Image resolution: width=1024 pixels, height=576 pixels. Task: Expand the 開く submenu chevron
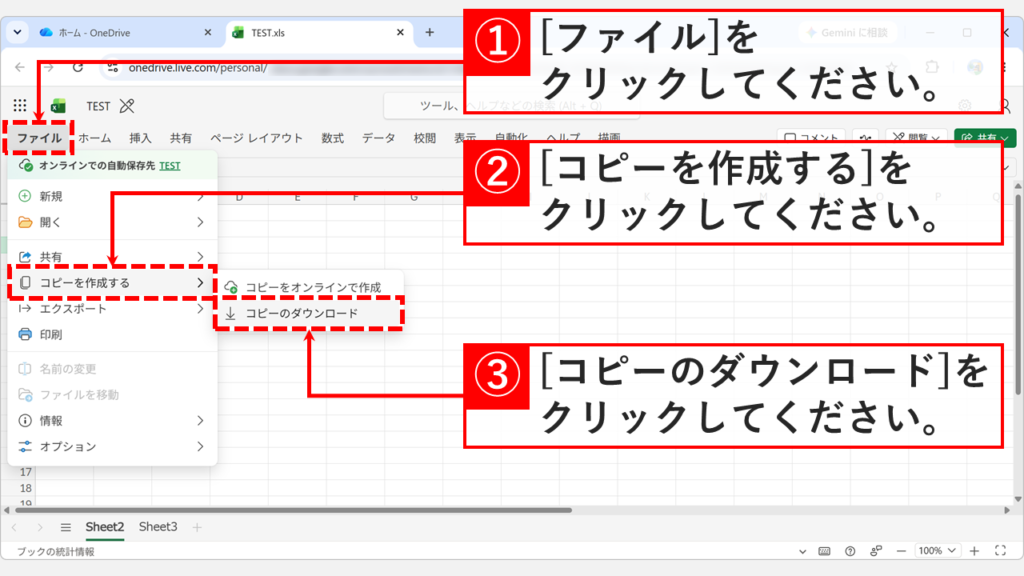[200, 222]
